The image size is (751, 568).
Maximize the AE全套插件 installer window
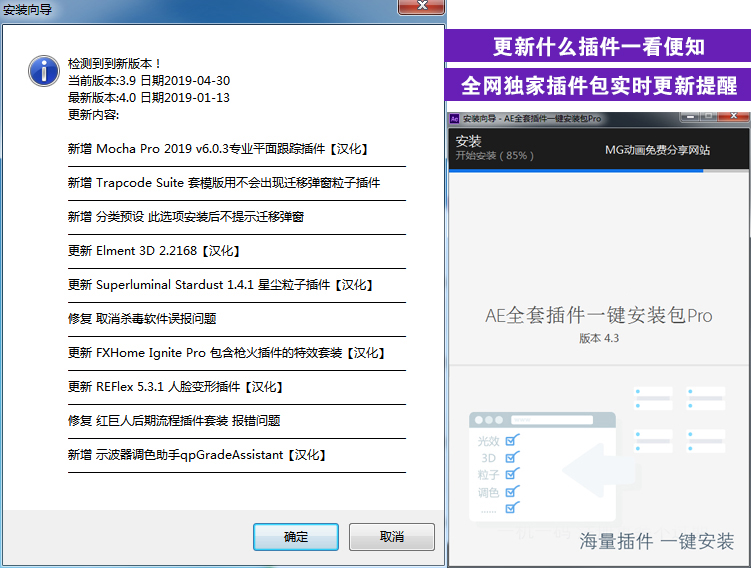710,116
